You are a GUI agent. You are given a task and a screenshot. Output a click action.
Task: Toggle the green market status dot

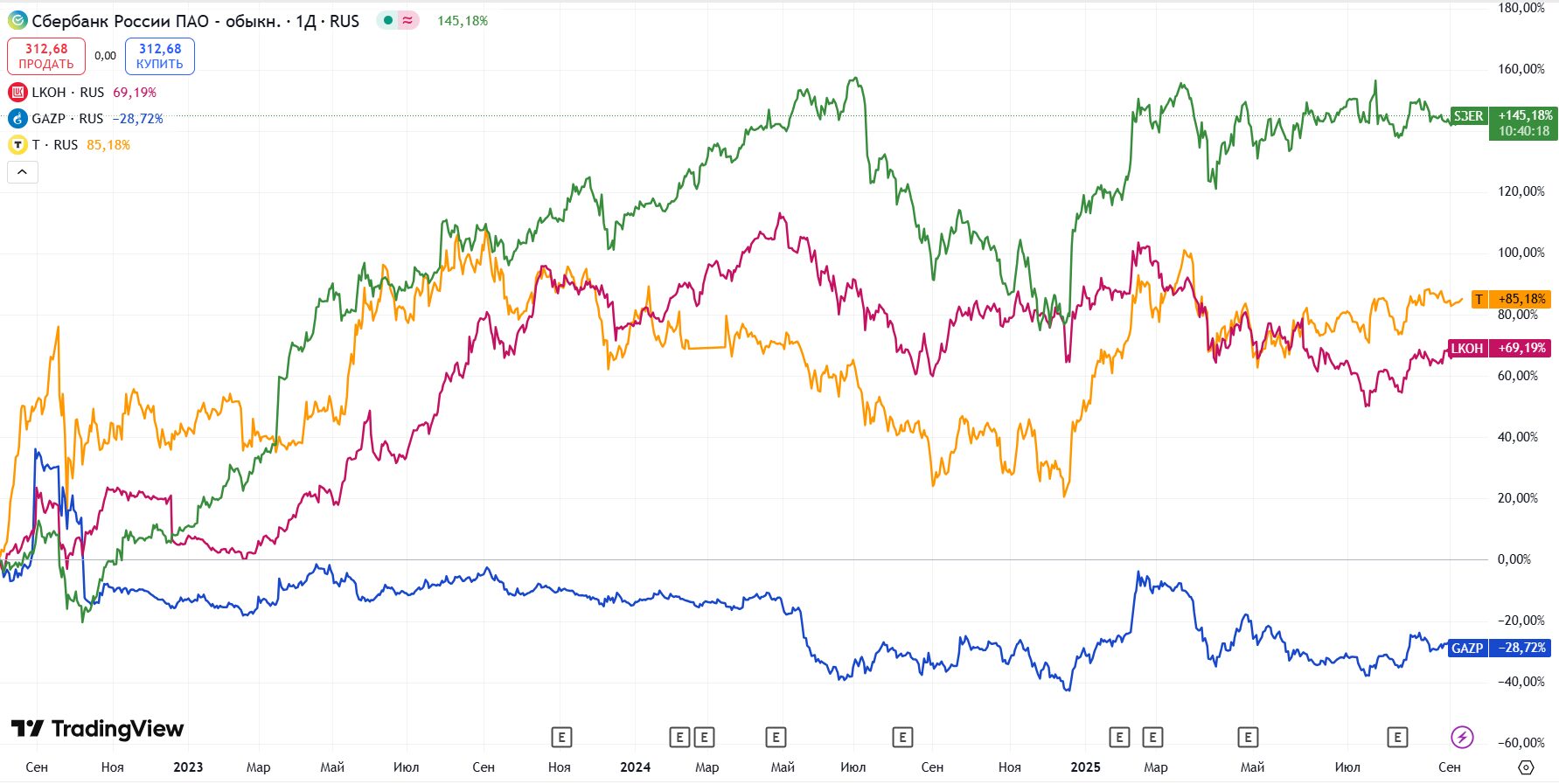click(x=388, y=20)
